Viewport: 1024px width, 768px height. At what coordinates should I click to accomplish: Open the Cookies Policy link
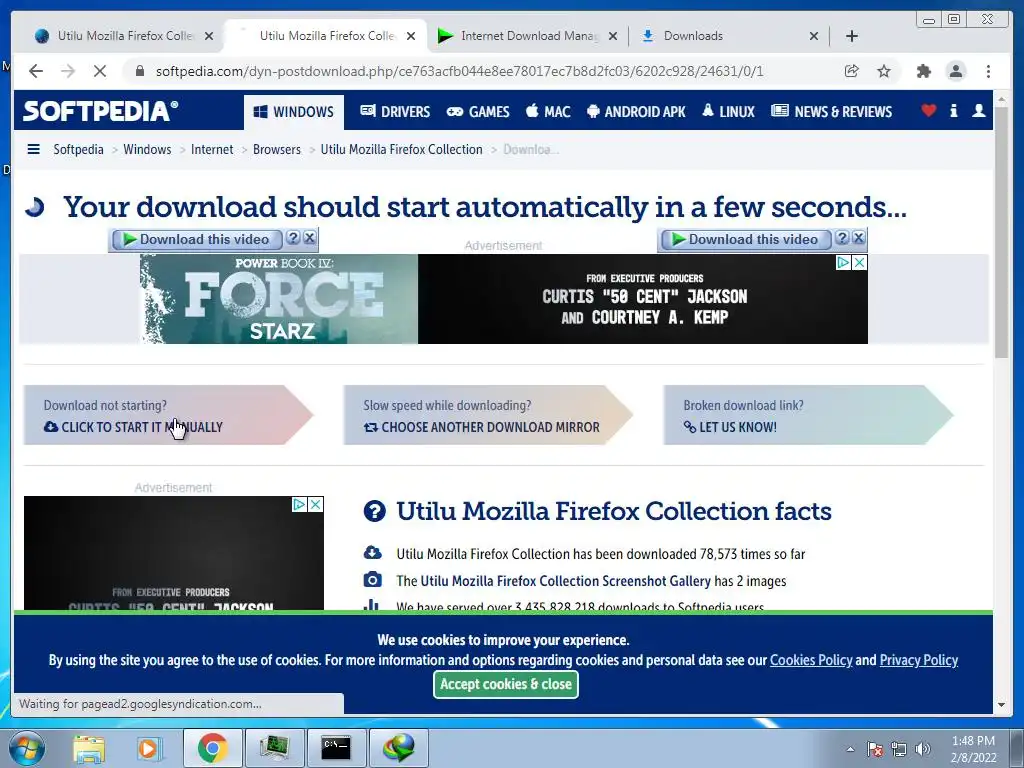pos(811,660)
